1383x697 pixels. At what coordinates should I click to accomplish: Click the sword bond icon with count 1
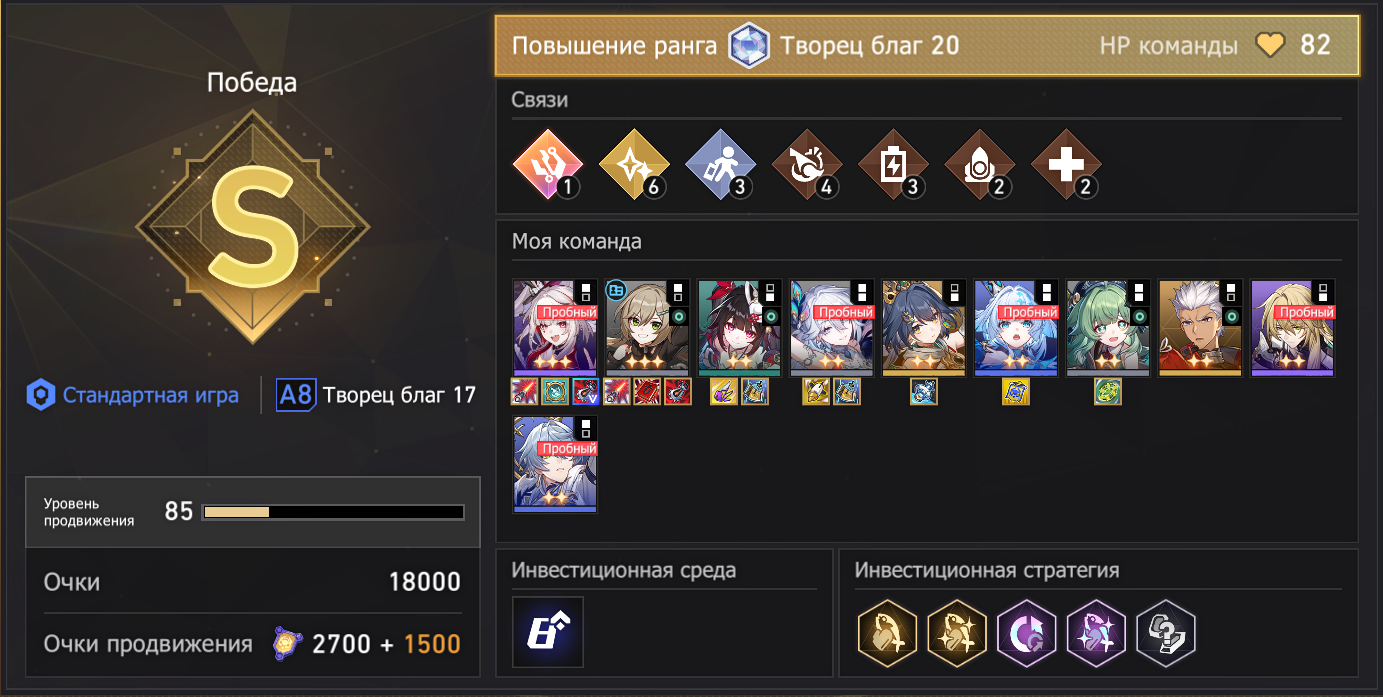click(x=547, y=164)
